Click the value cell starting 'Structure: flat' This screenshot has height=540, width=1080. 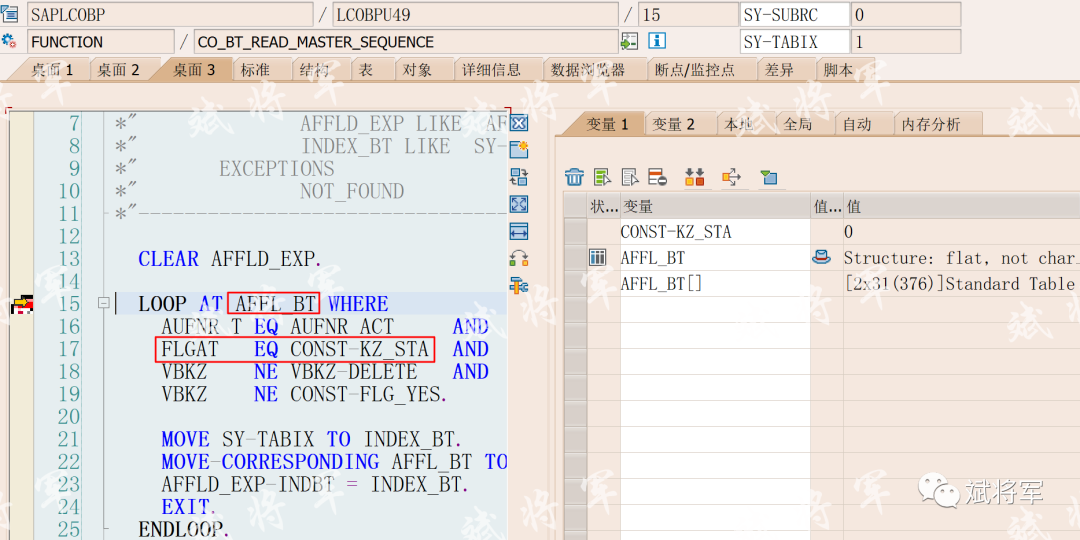[962, 258]
